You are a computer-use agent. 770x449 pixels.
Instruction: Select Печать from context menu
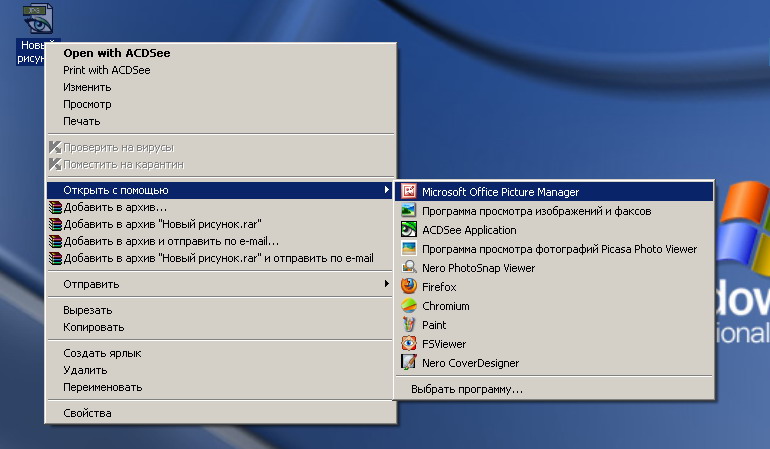click(x=220, y=121)
